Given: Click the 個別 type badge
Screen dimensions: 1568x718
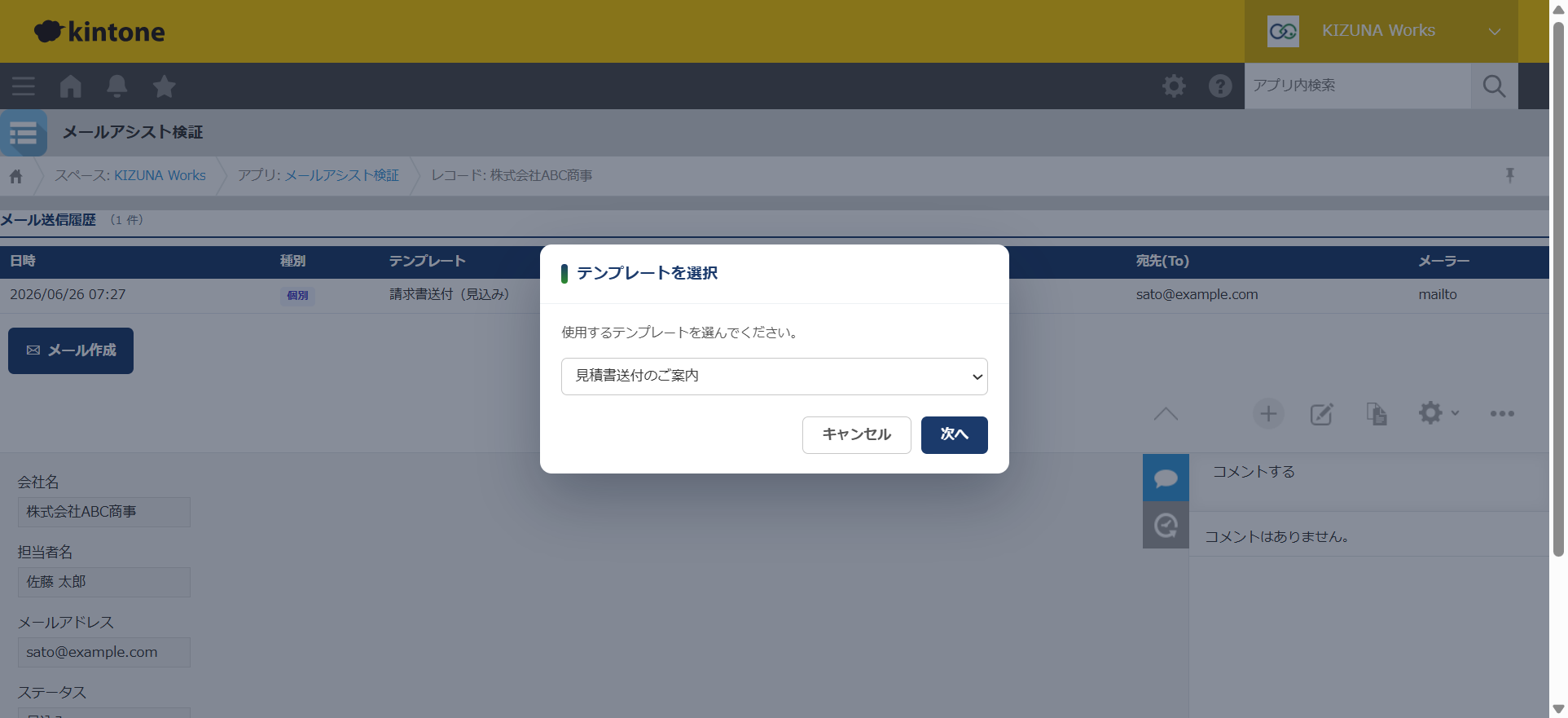Looking at the screenshot, I should pos(297,295).
